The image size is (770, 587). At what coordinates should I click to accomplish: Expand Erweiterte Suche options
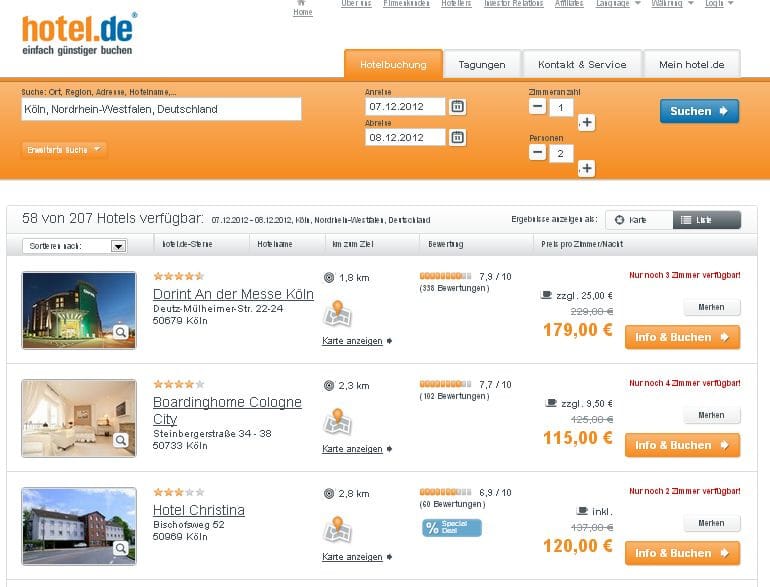64,150
